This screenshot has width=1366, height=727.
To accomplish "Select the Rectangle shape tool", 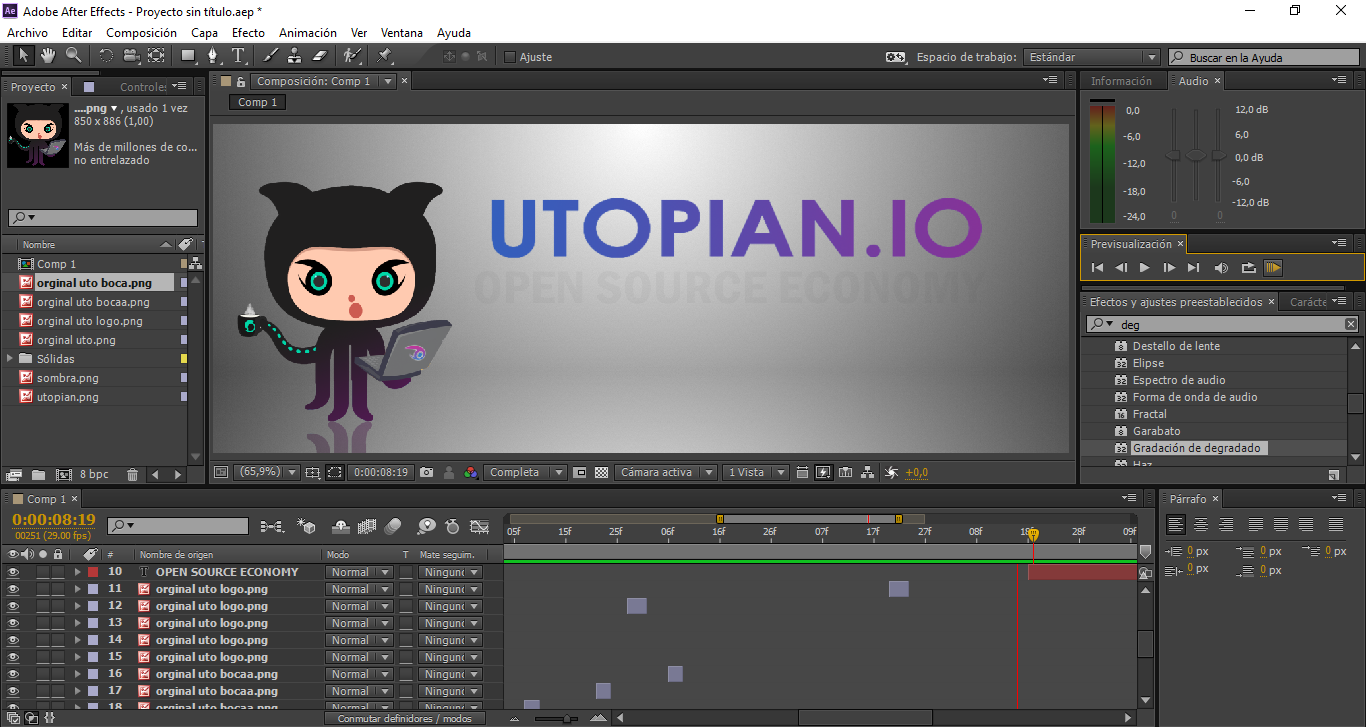I will tap(188, 55).
